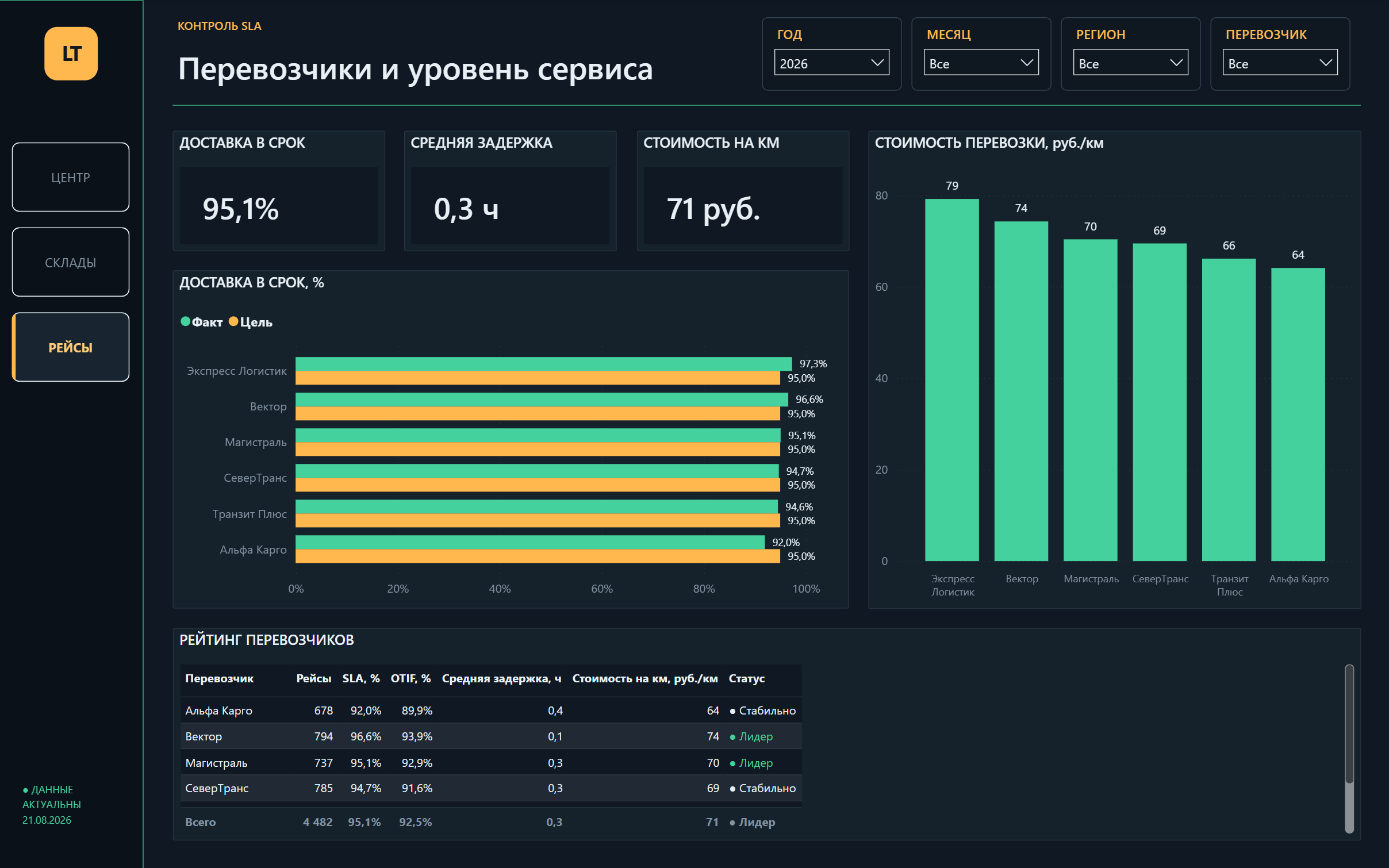Click the Альфа Карго cost bar
Viewport: 1389px width, 868px height.
point(1298,414)
